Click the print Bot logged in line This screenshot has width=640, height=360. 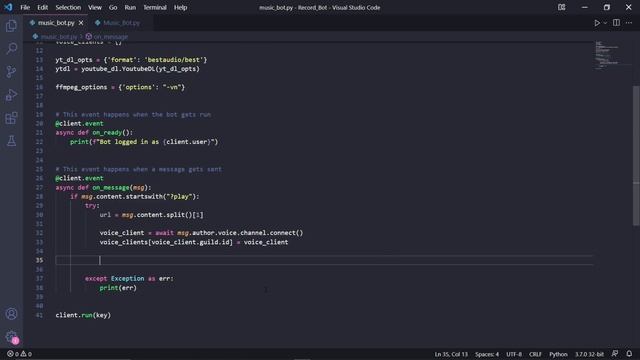(144, 142)
